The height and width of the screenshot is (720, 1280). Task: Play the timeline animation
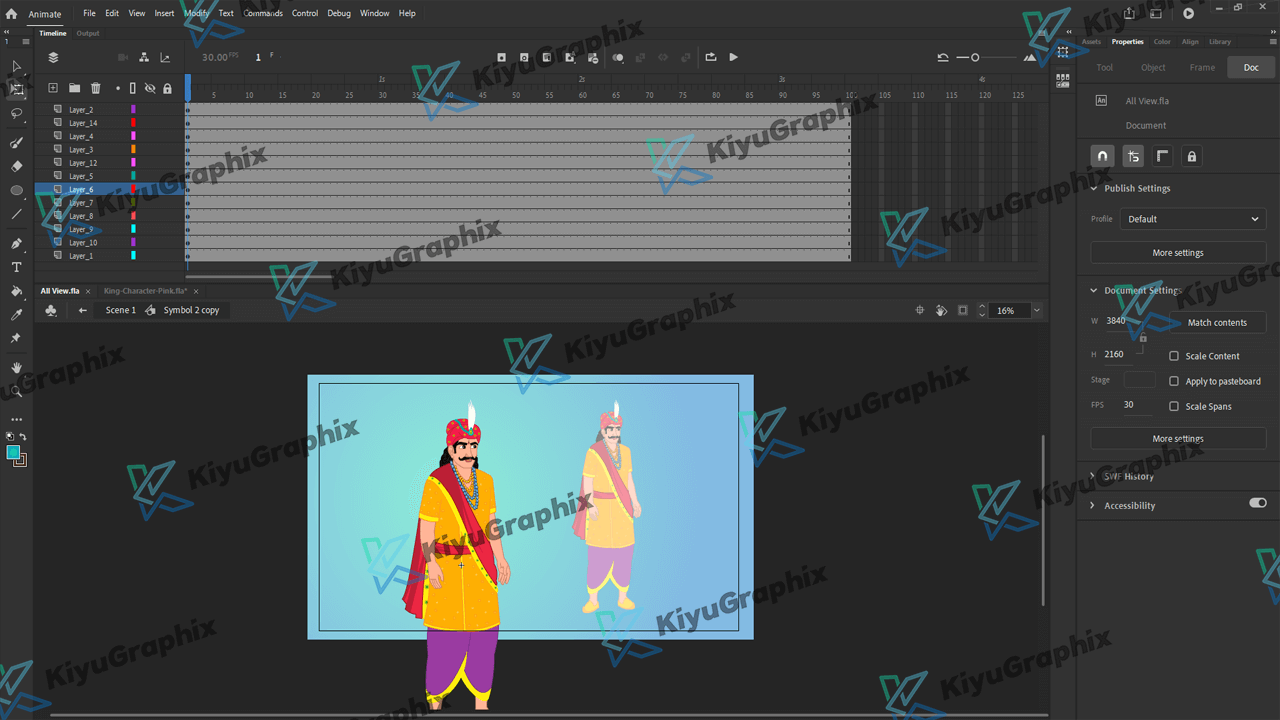tap(733, 57)
